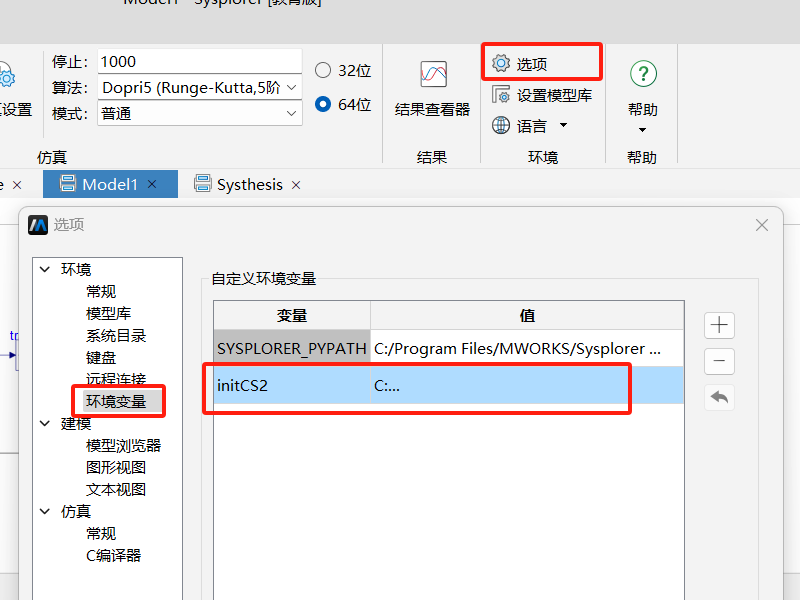Click the 选项 gear icon
The height and width of the screenshot is (600, 800).
click(x=501, y=63)
